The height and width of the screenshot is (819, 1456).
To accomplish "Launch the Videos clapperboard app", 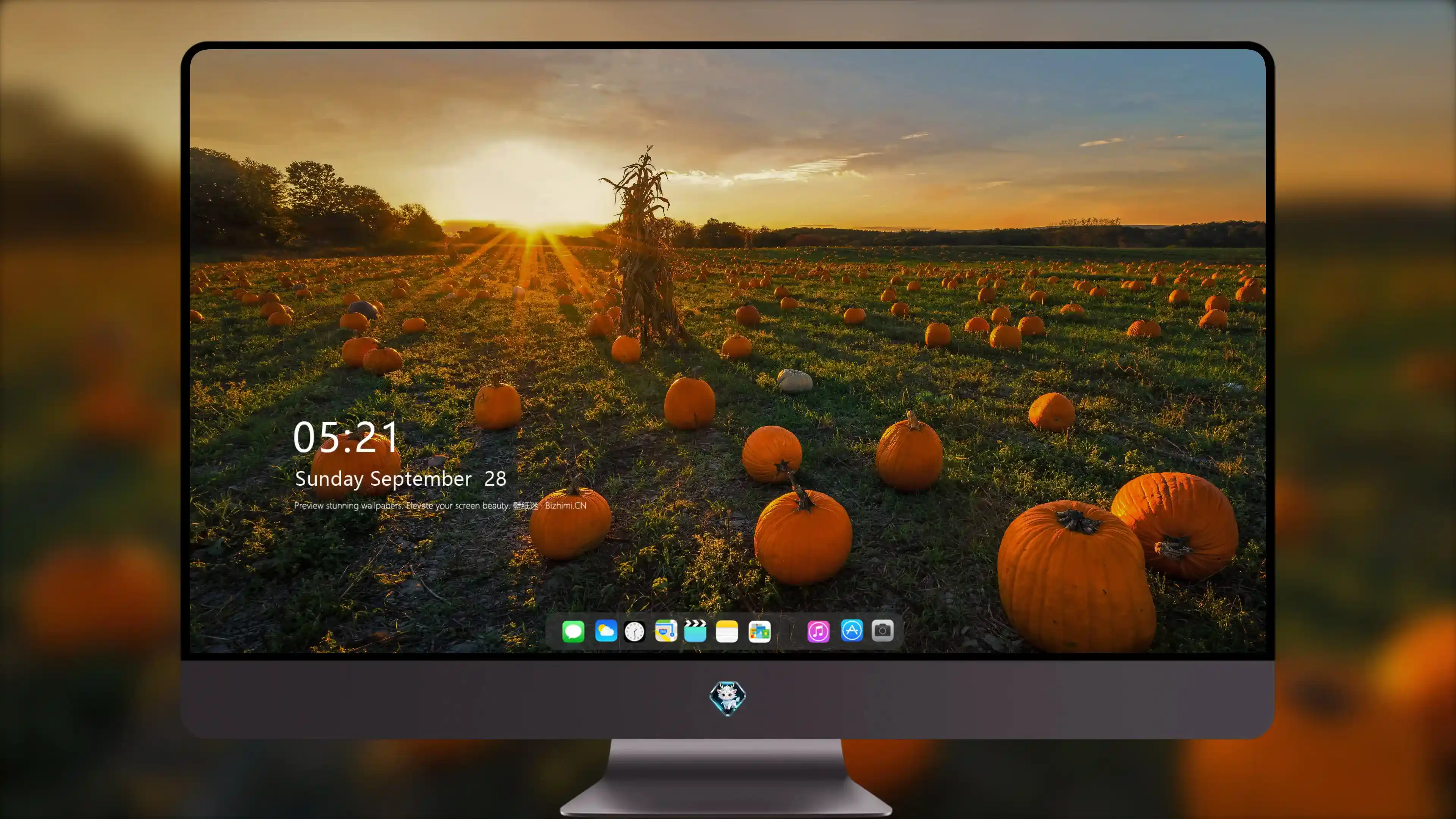I will [695, 631].
